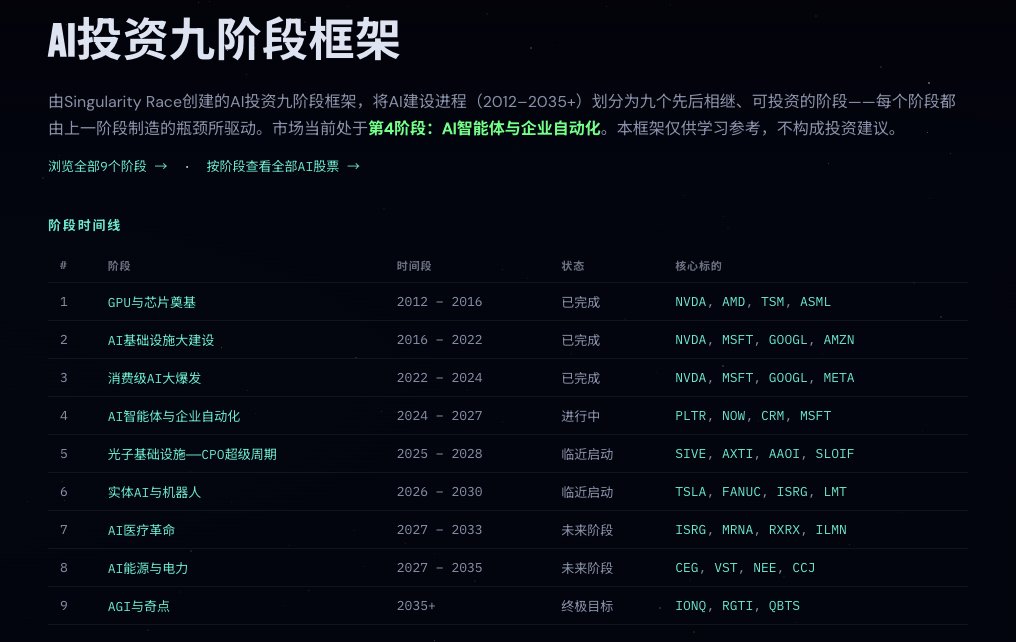Open stage link 实体AI与机器人
Viewport: 1016px width, 642px height.
[154, 492]
